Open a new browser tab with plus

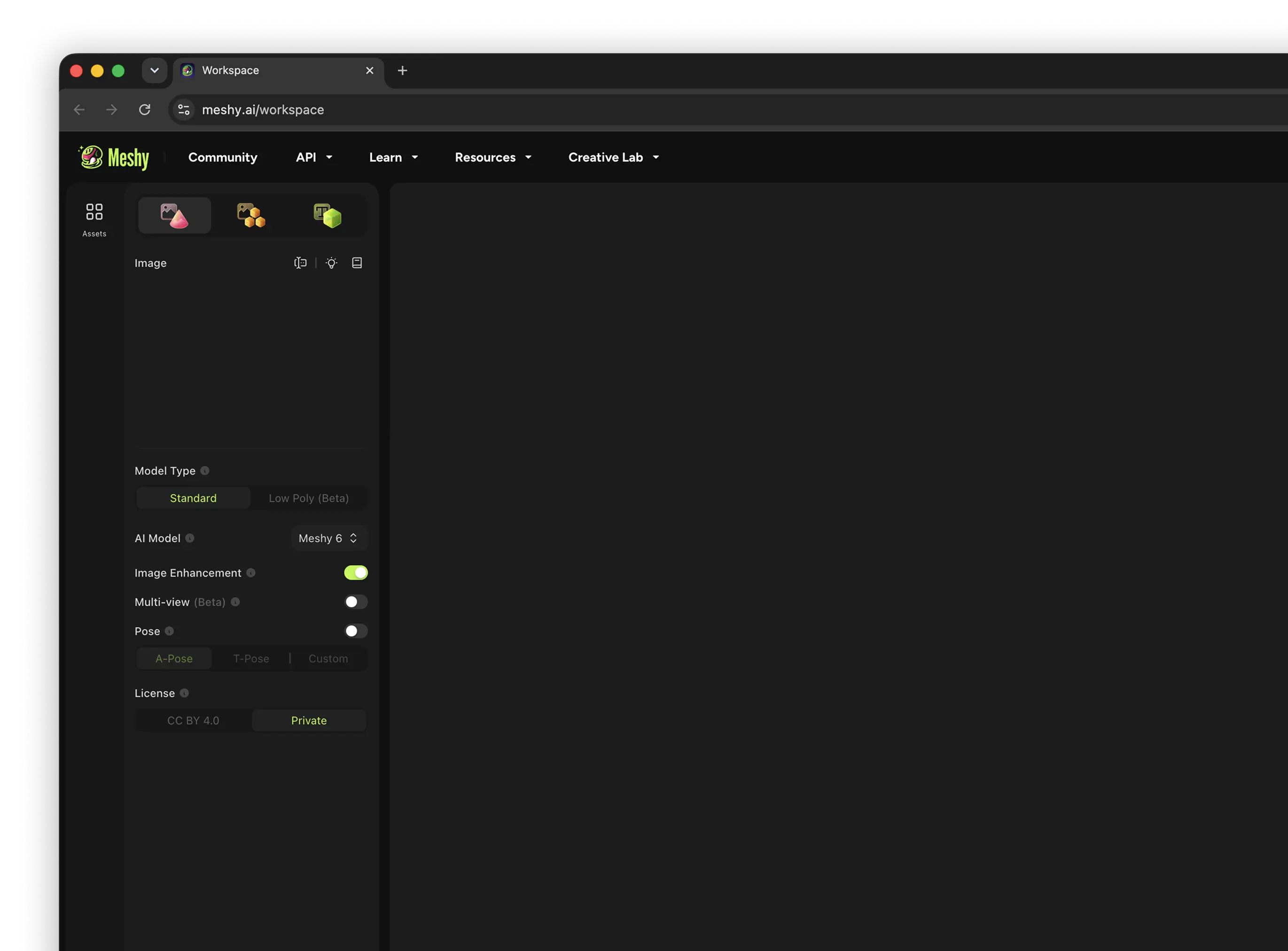[402, 70]
